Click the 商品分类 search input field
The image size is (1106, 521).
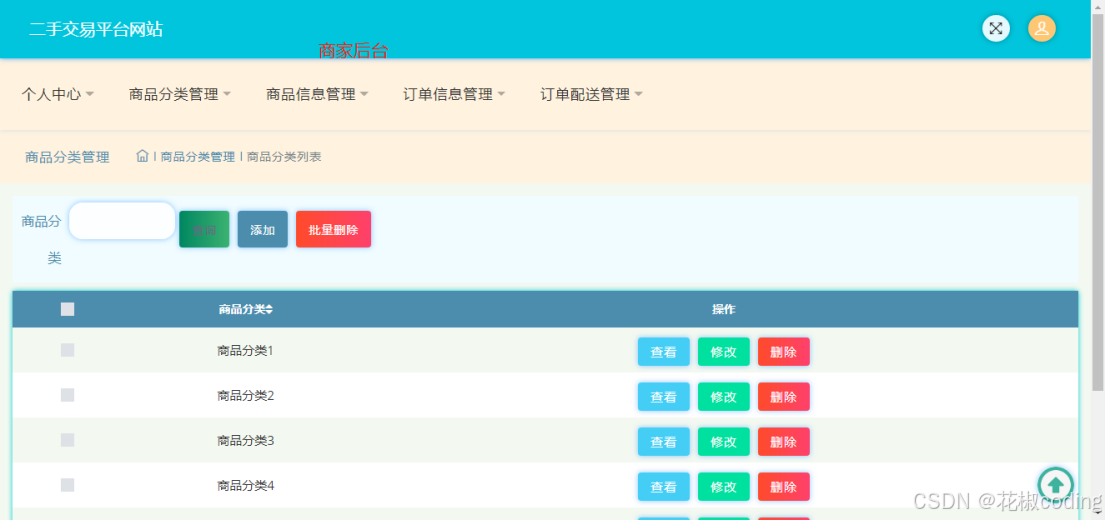click(x=122, y=221)
